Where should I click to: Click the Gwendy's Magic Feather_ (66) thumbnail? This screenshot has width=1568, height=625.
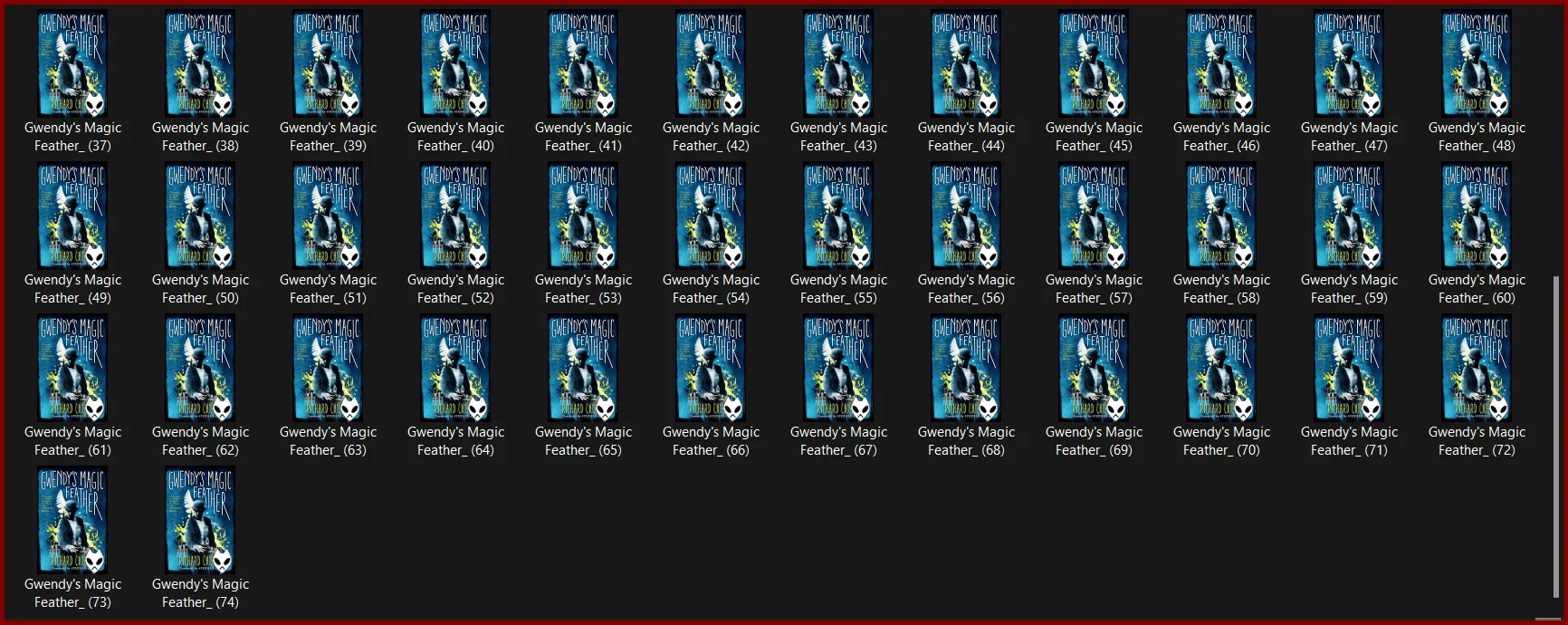pyautogui.click(x=711, y=368)
